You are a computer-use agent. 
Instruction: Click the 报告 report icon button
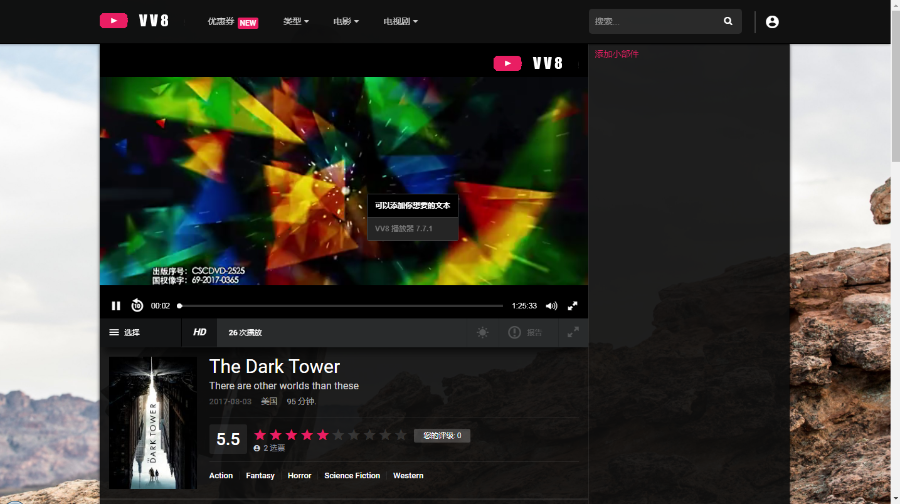(x=525, y=332)
